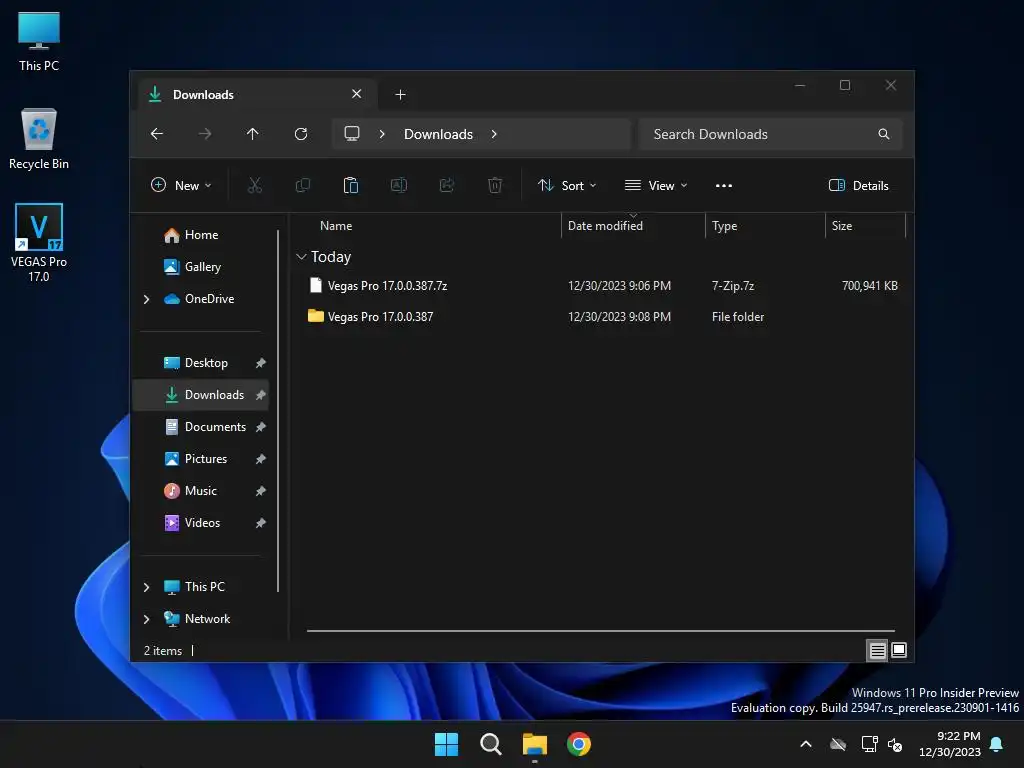Click the PC icon in the address bar
This screenshot has width=1024, height=768.
coord(352,134)
